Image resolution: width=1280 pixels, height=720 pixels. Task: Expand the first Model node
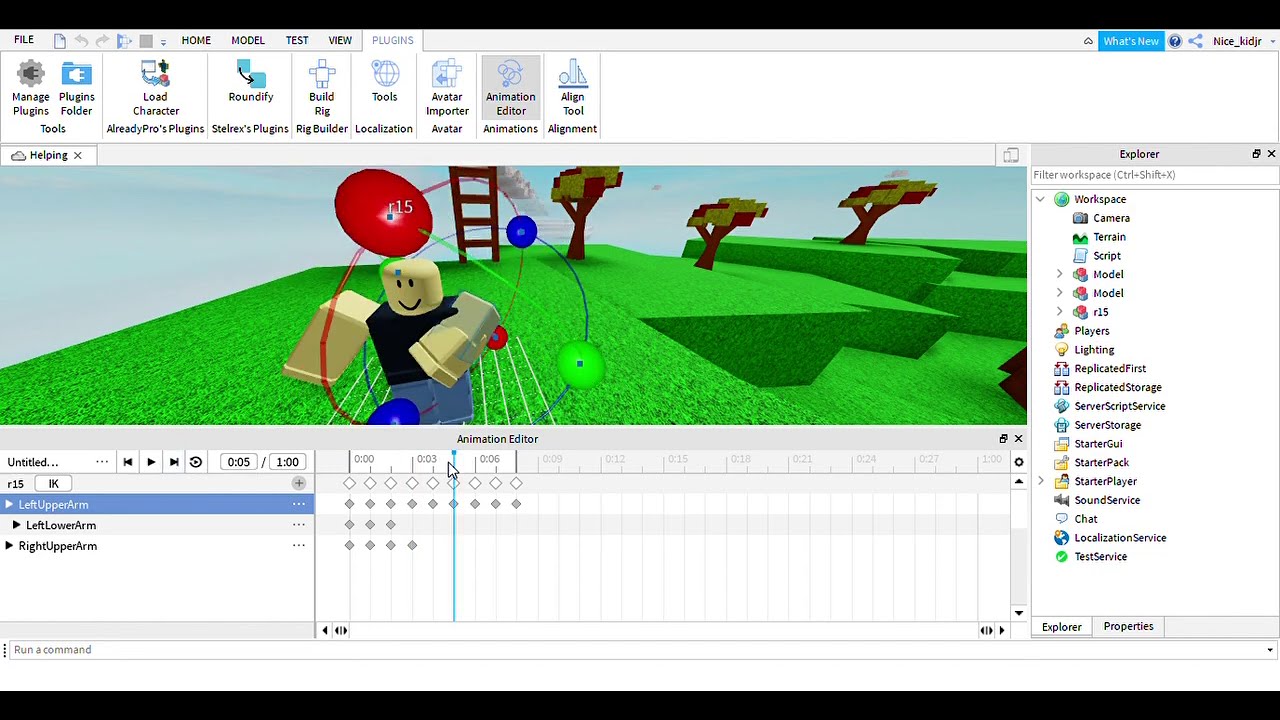pos(1060,274)
